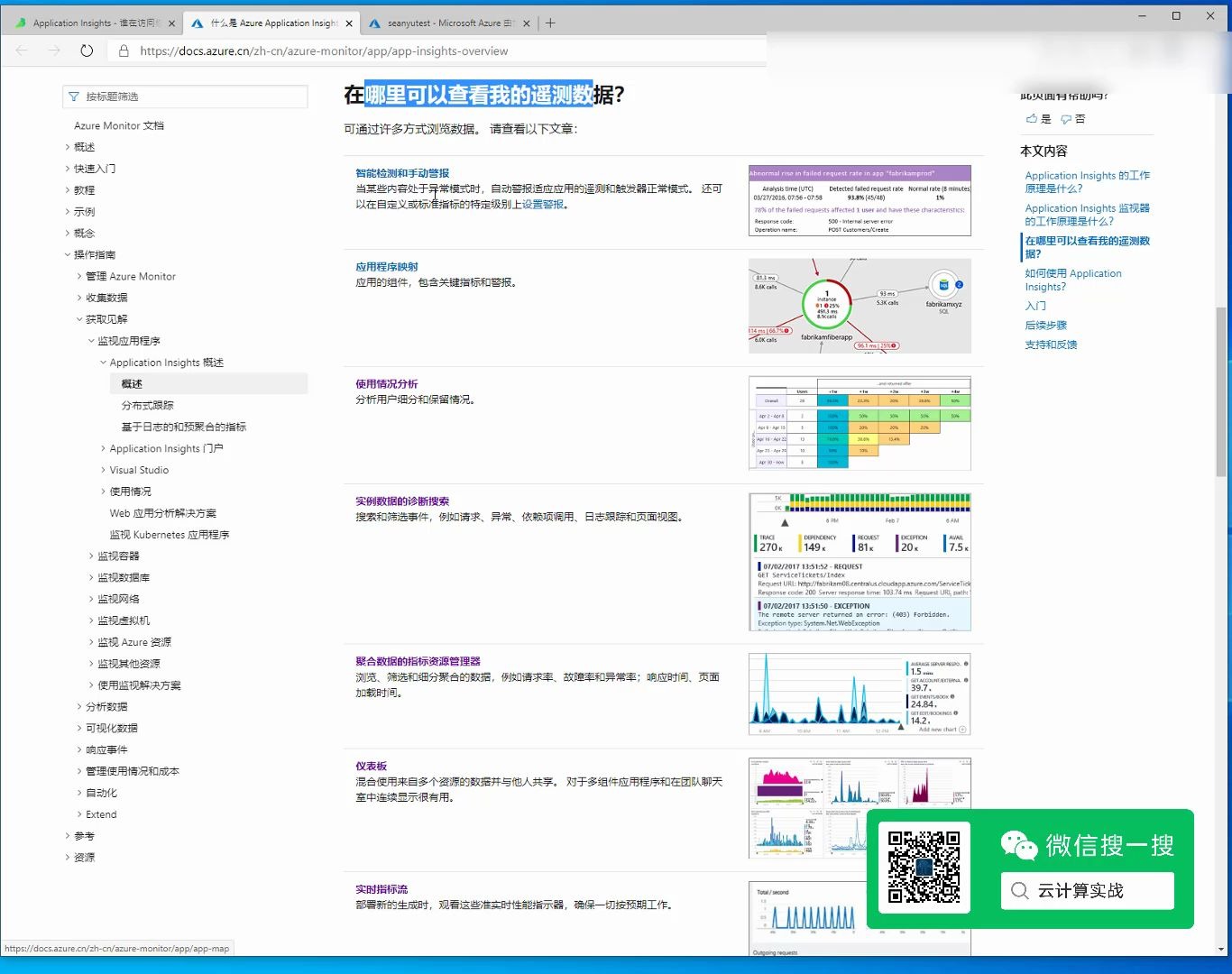Collapse Application Insights 概述 node
The width and height of the screenshot is (1232, 974).
[x=103, y=363]
